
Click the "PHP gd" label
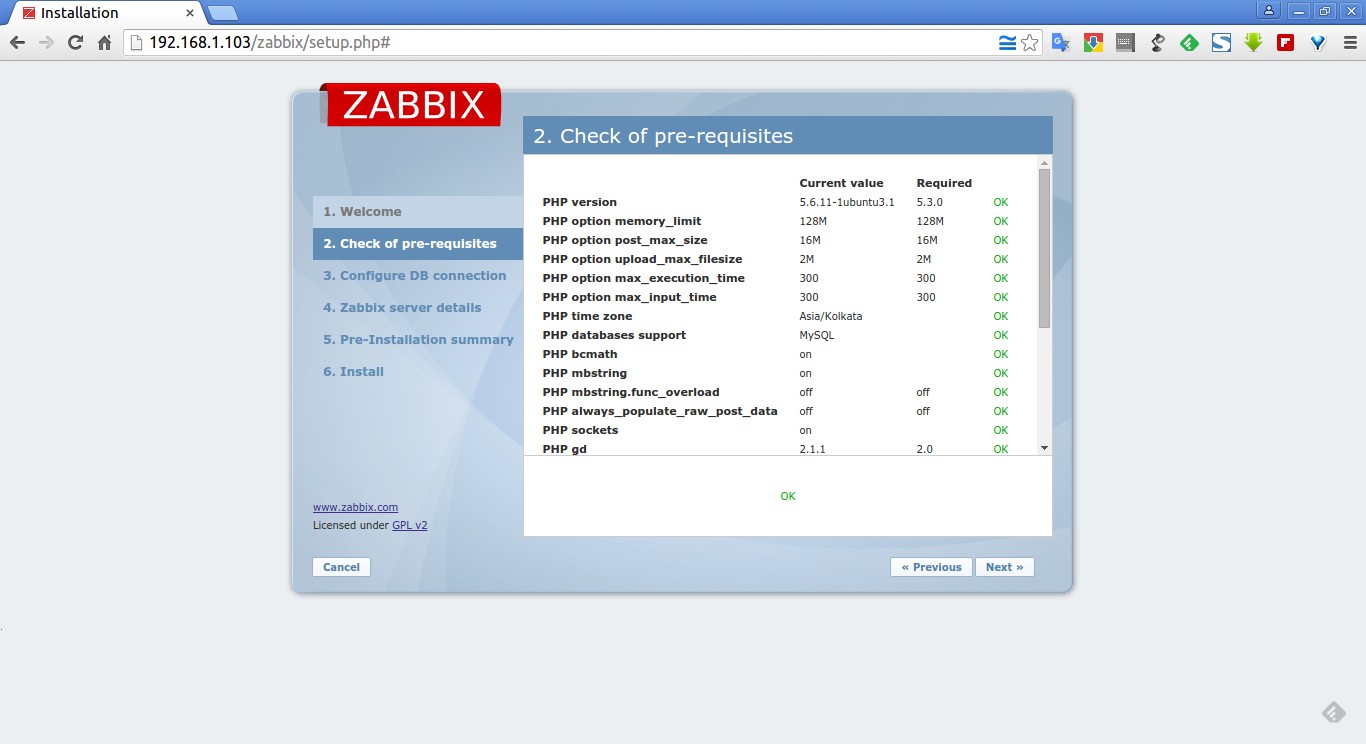565,449
